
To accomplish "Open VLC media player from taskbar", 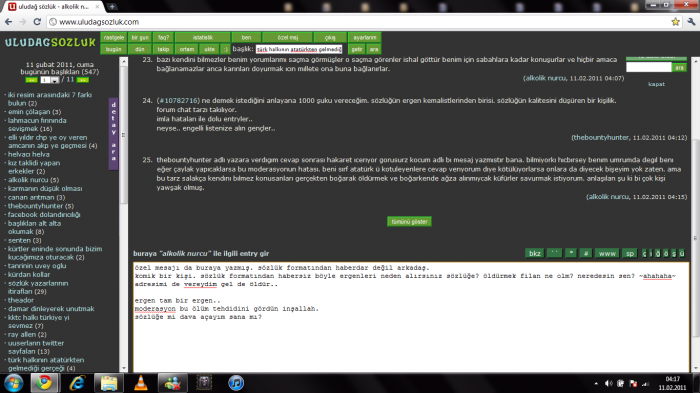I will pyautogui.click(x=141, y=383).
